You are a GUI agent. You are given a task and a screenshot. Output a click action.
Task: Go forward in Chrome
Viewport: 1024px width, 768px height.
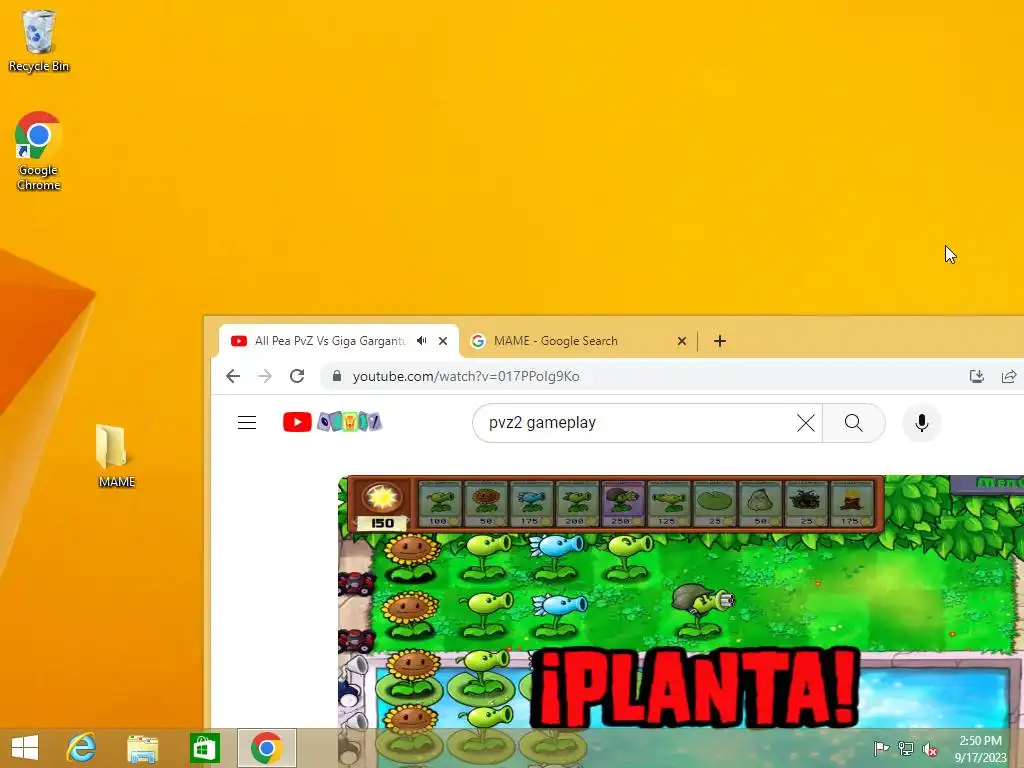(x=264, y=376)
